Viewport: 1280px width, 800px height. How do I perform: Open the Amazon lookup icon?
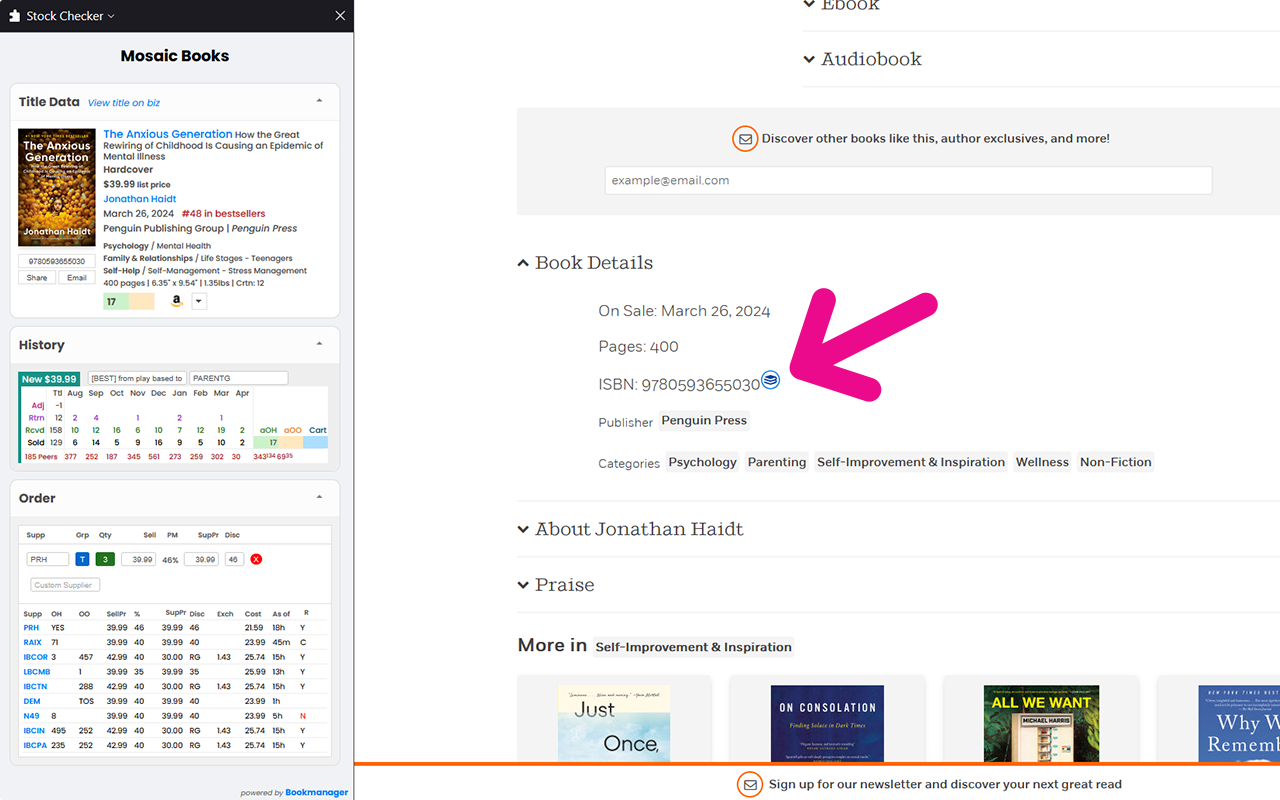(x=176, y=301)
